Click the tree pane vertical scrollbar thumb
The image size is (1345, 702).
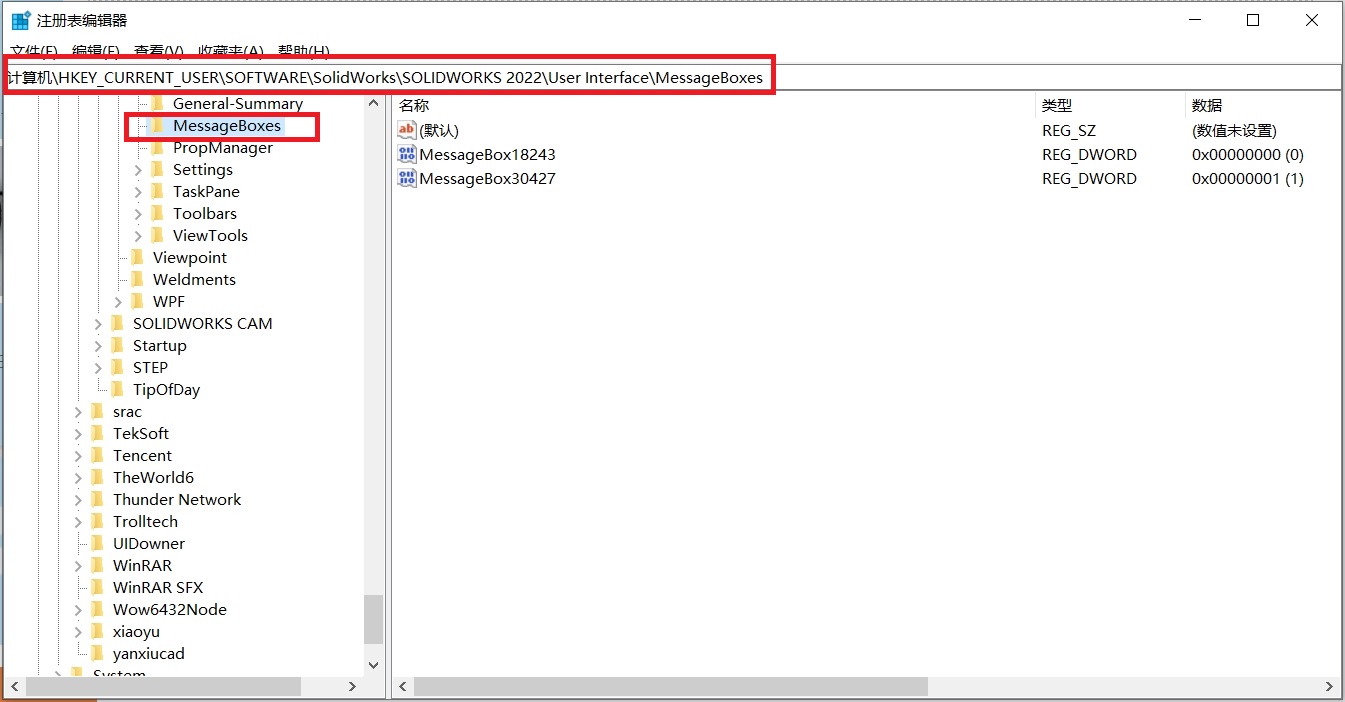pyautogui.click(x=373, y=620)
